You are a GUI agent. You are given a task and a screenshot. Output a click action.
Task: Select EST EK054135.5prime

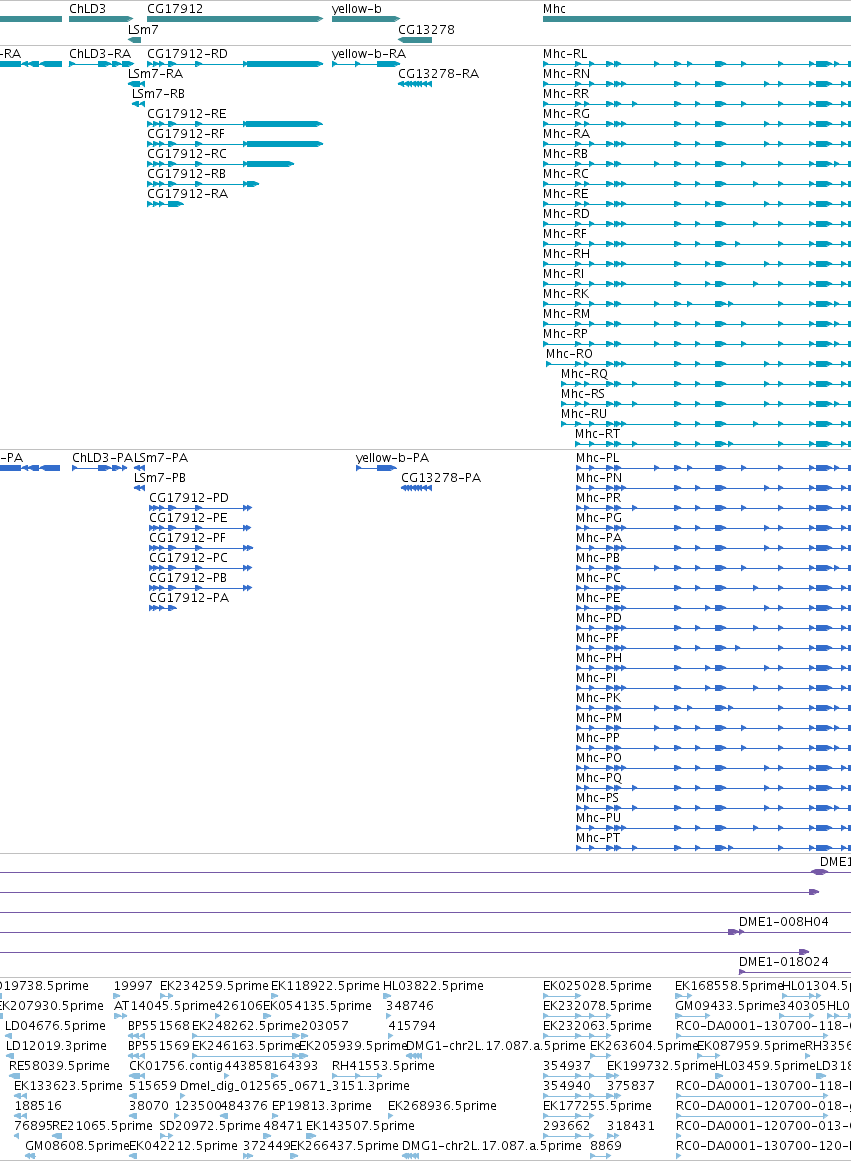click(x=317, y=1006)
